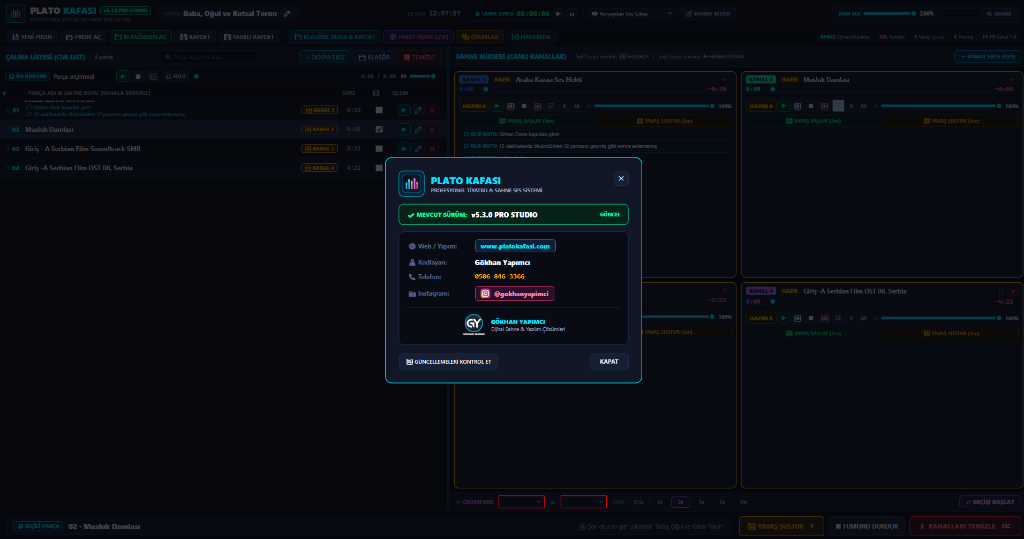Toggle SAHNE KİLİDİ stage lock
This screenshot has height=539, width=1024.
tap(708, 13)
